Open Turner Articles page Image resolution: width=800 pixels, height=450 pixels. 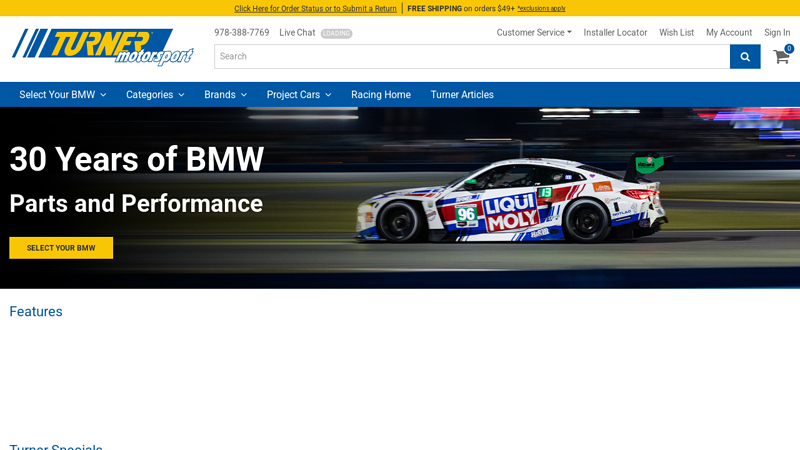point(462,95)
